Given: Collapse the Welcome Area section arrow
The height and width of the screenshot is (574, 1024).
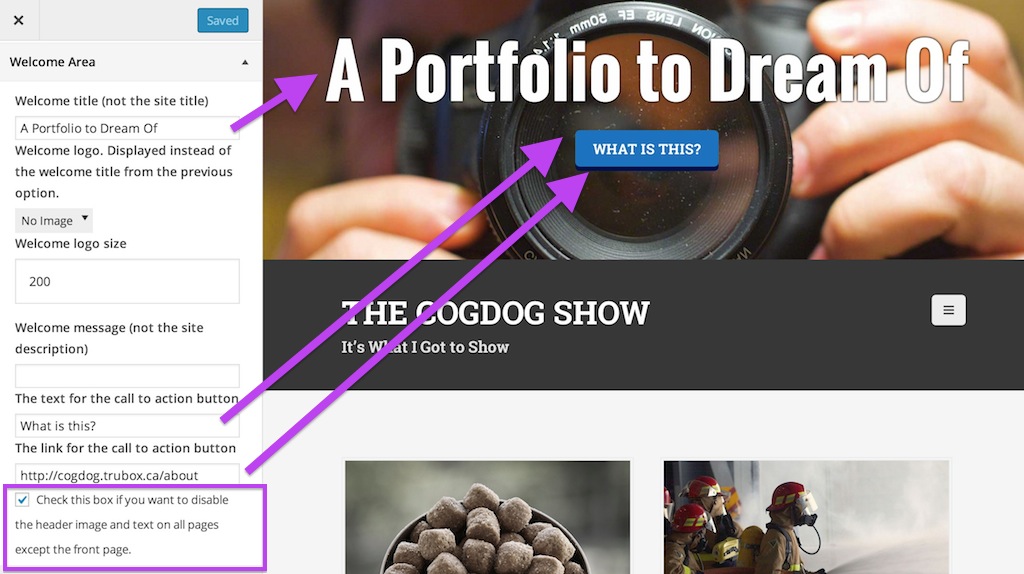Looking at the screenshot, I should [x=245, y=62].
